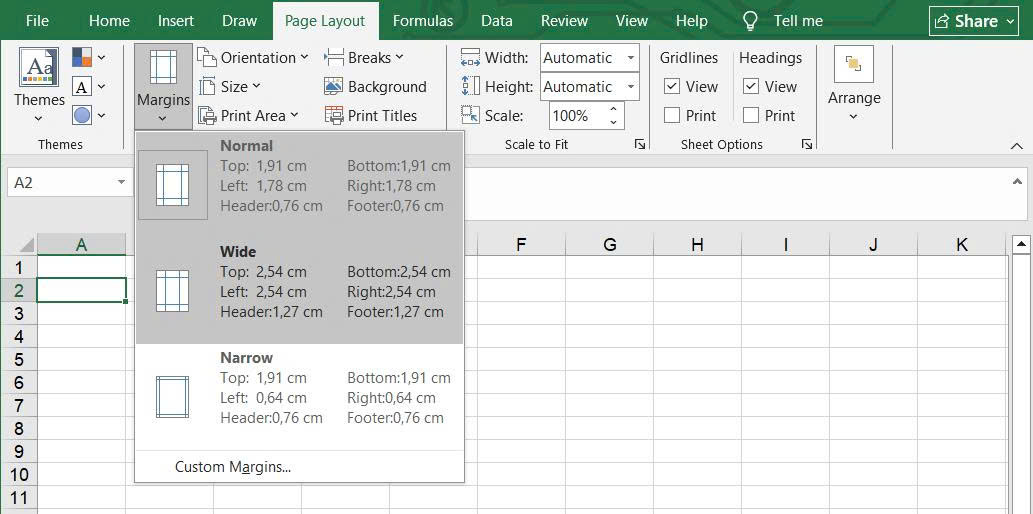The height and width of the screenshot is (514, 1033).
Task: Click the Print Area printer icon
Action: tap(208, 116)
